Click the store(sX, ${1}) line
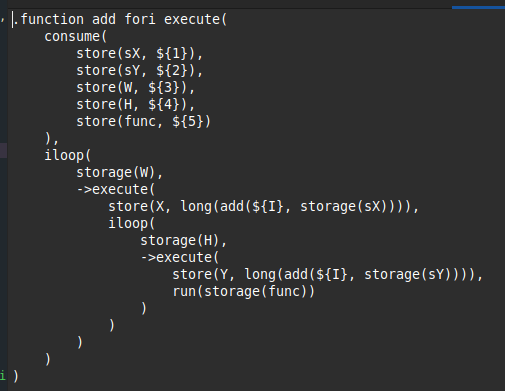 click(139, 54)
